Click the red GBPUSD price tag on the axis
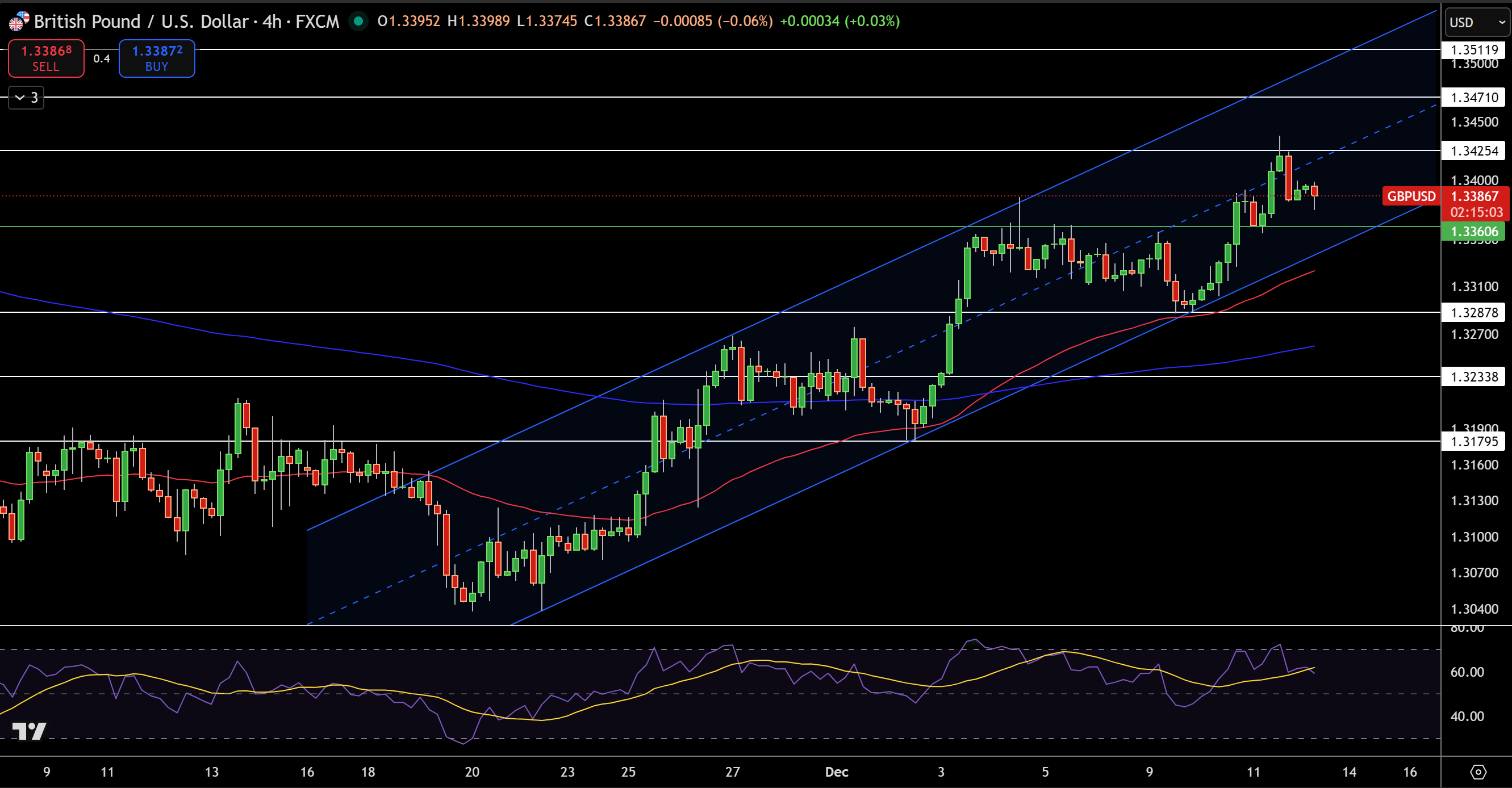 [1411, 196]
